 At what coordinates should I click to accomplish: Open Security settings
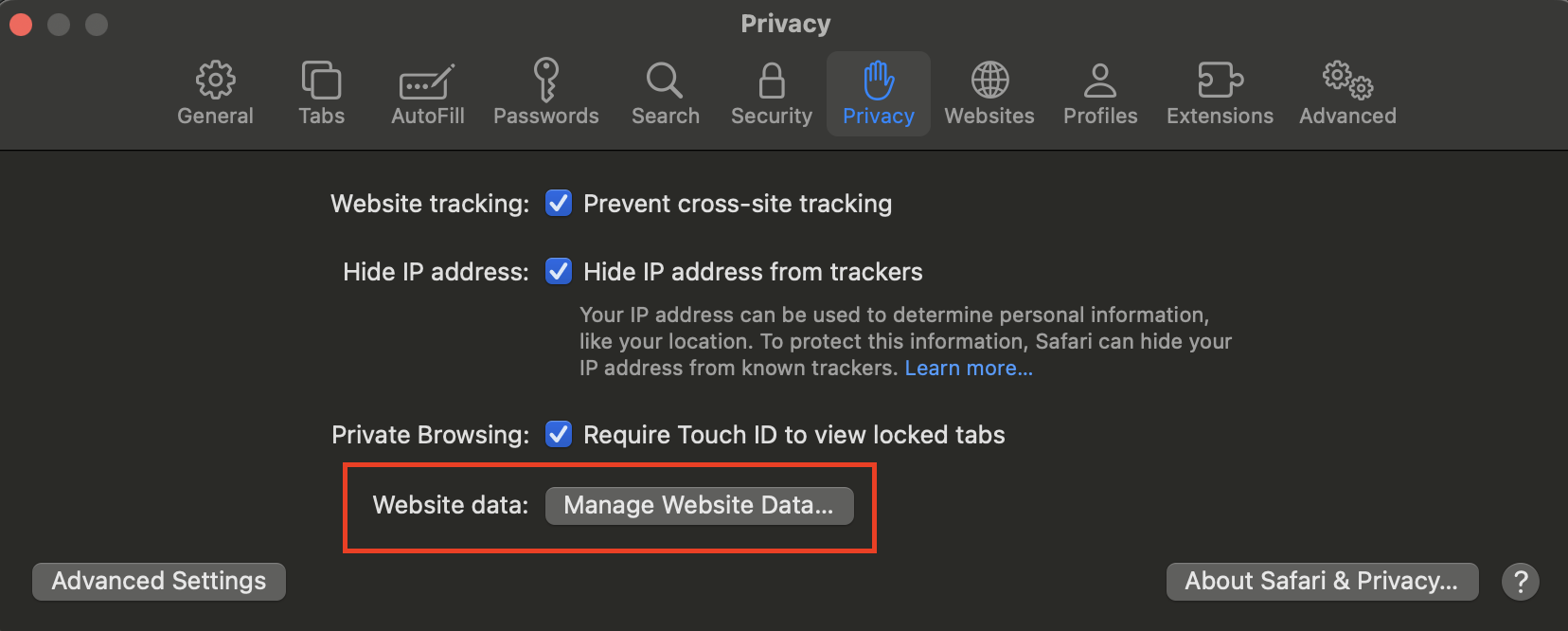click(771, 93)
